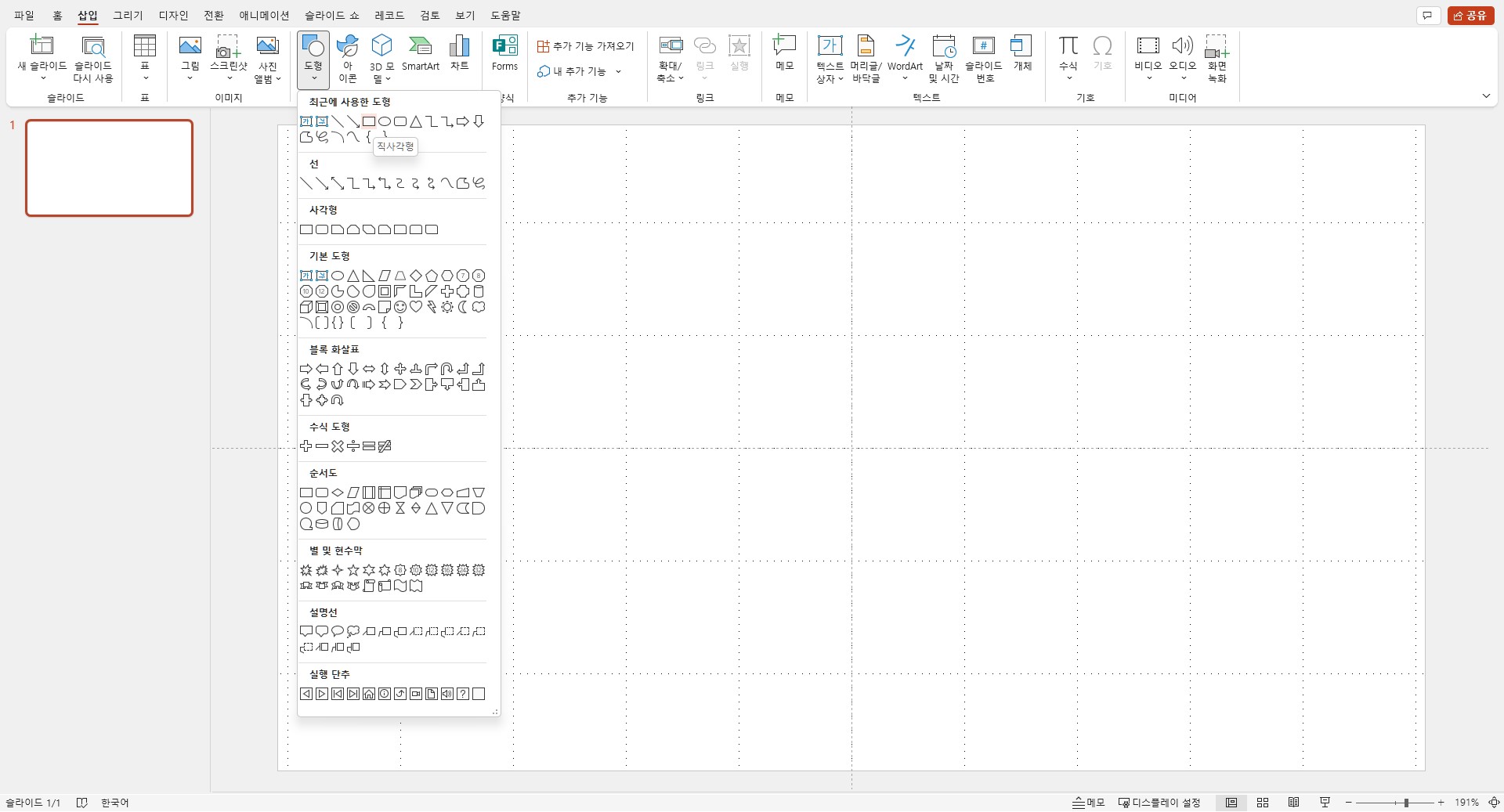Expand 내 추가 기능 dropdown arrow
1504x812 pixels.
click(618, 71)
